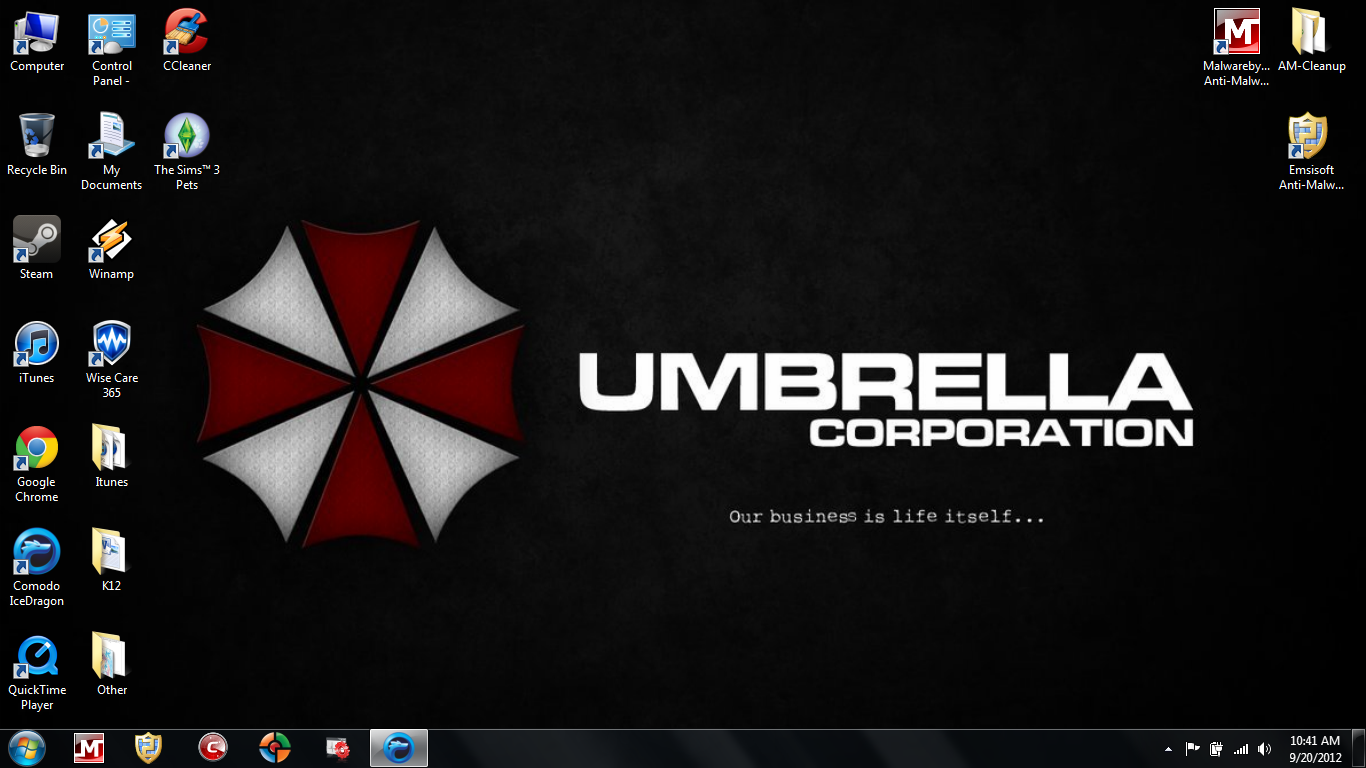Switch to Comodo IceDragon taskbar button
This screenshot has height=768, width=1366.
[x=399, y=748]
